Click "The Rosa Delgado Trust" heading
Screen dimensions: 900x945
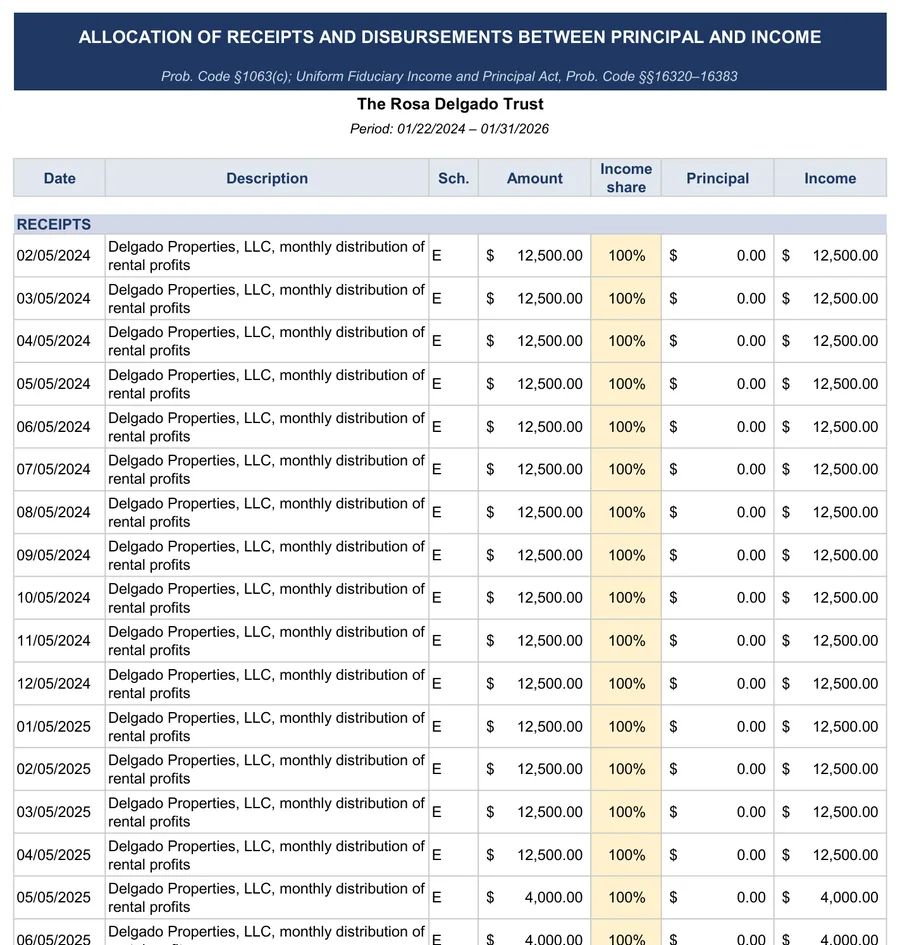(x=450, y=104)
